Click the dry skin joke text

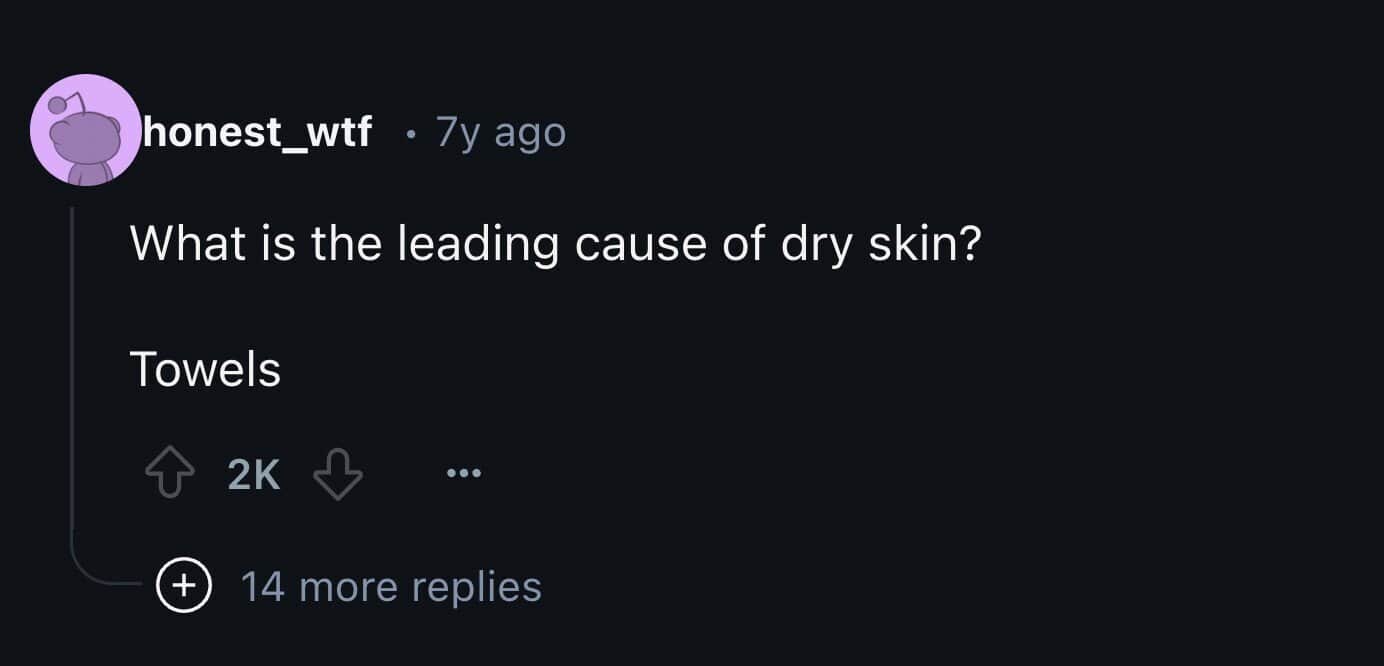coord(557,242)
